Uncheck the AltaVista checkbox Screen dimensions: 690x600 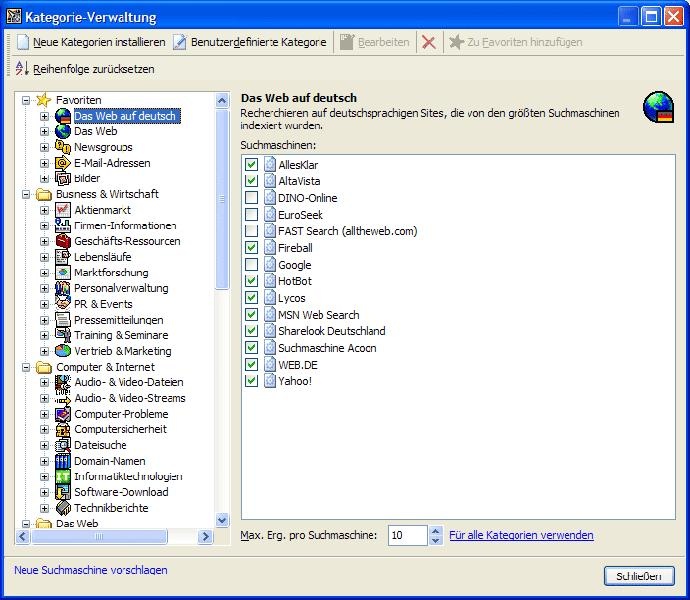(x=251, y=181)
